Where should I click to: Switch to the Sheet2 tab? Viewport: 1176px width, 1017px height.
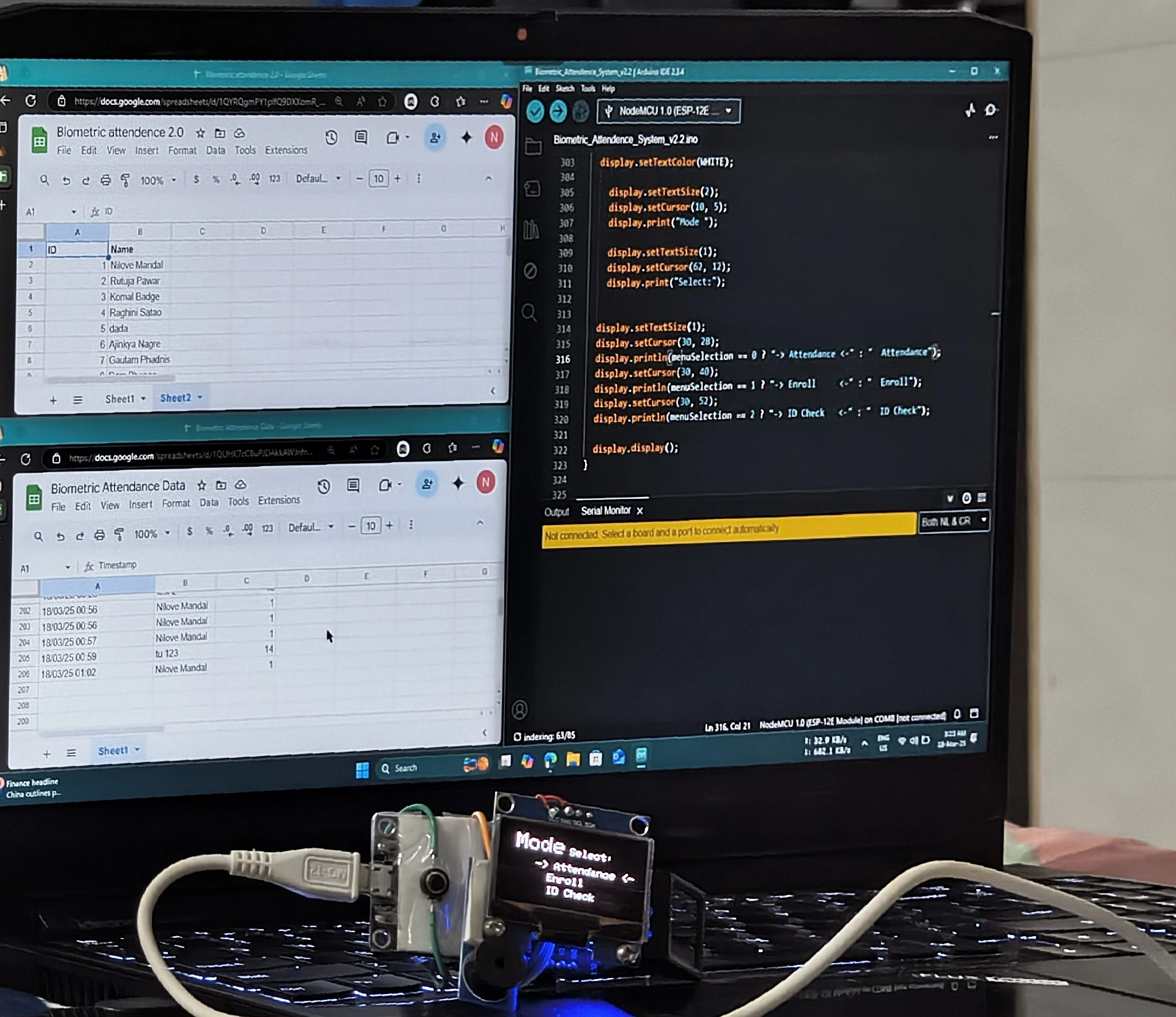tap(181, 398)
